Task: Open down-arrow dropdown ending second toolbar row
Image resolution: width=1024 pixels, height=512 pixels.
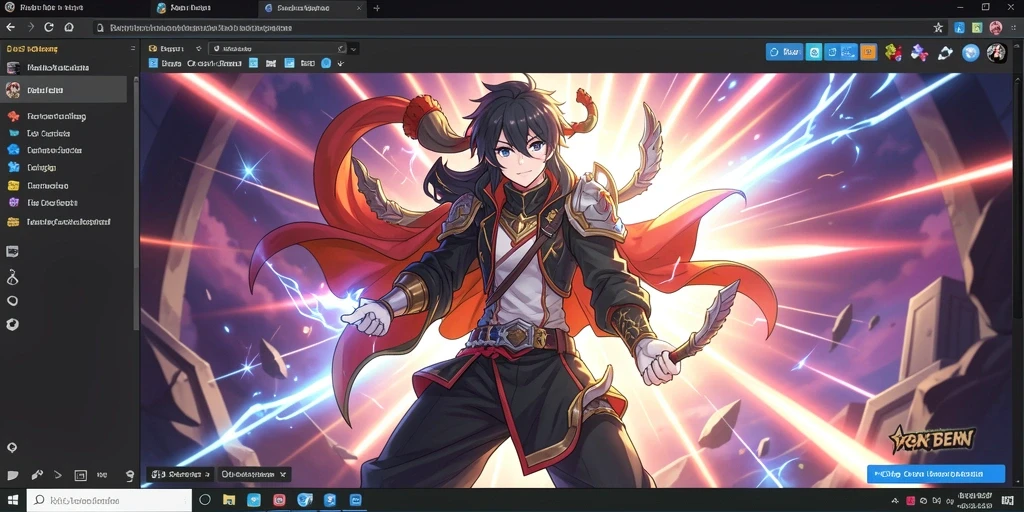Action: 340,64
